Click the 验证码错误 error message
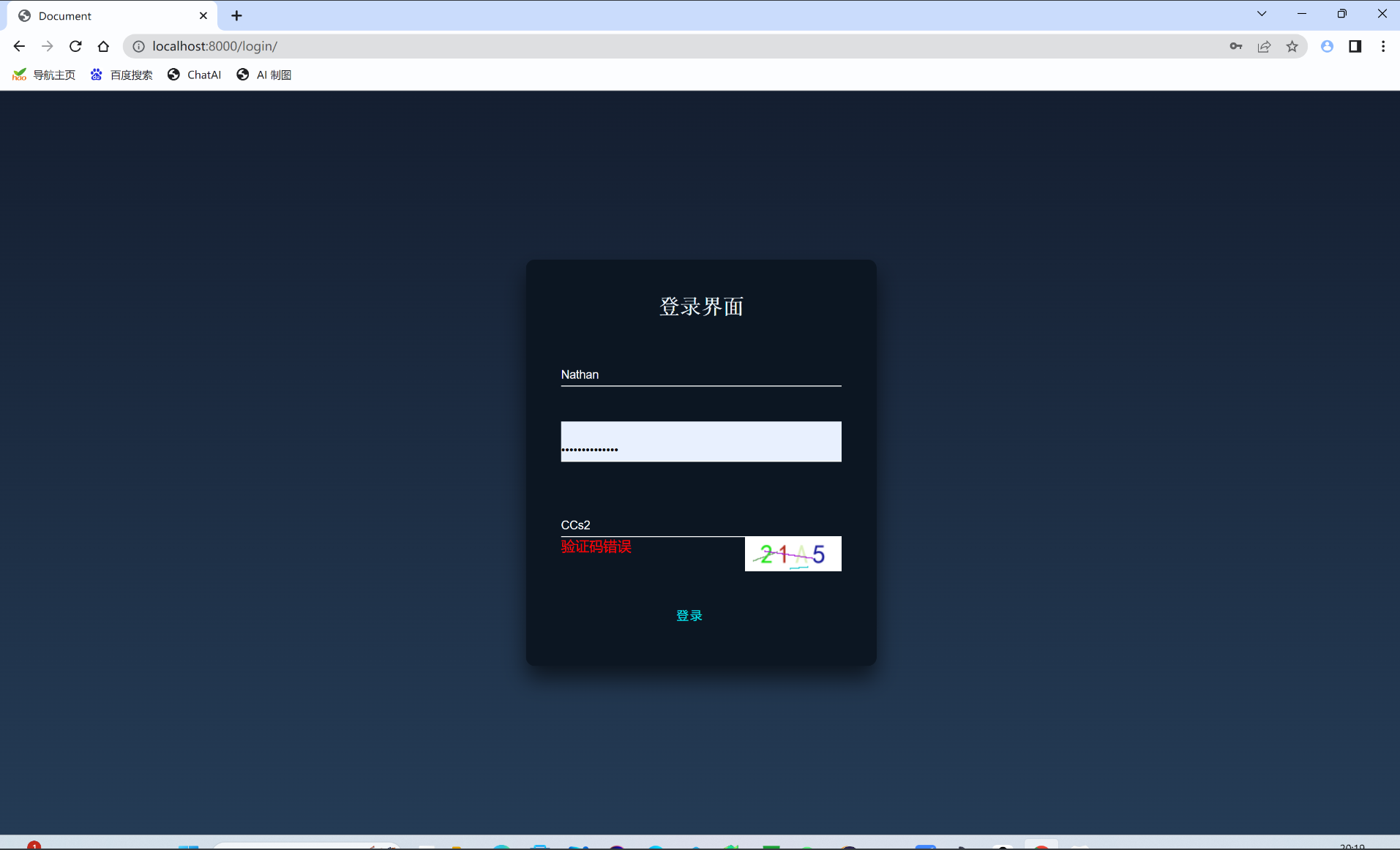 pyautogui.click(x=596, y=546)
